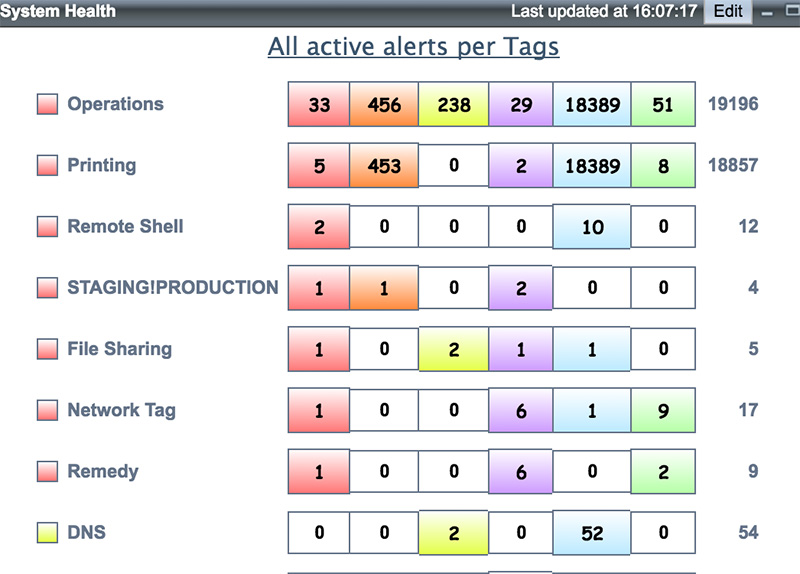Click the red status square beside STAGING!PRODUCTION

[x=47, y=288]
